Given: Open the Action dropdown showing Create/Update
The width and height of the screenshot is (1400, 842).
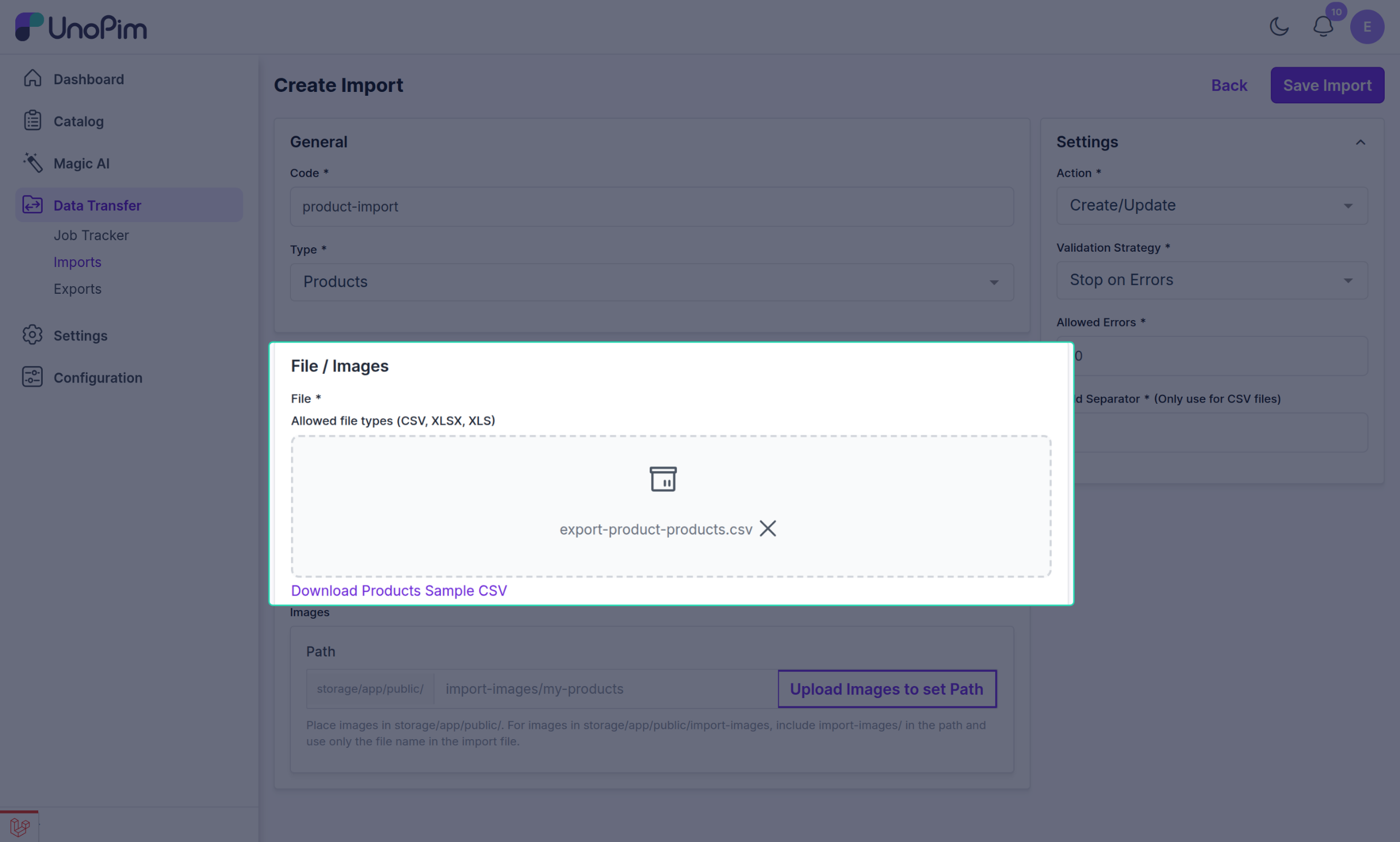Looking at the screenshot, I should point(1212,205).
